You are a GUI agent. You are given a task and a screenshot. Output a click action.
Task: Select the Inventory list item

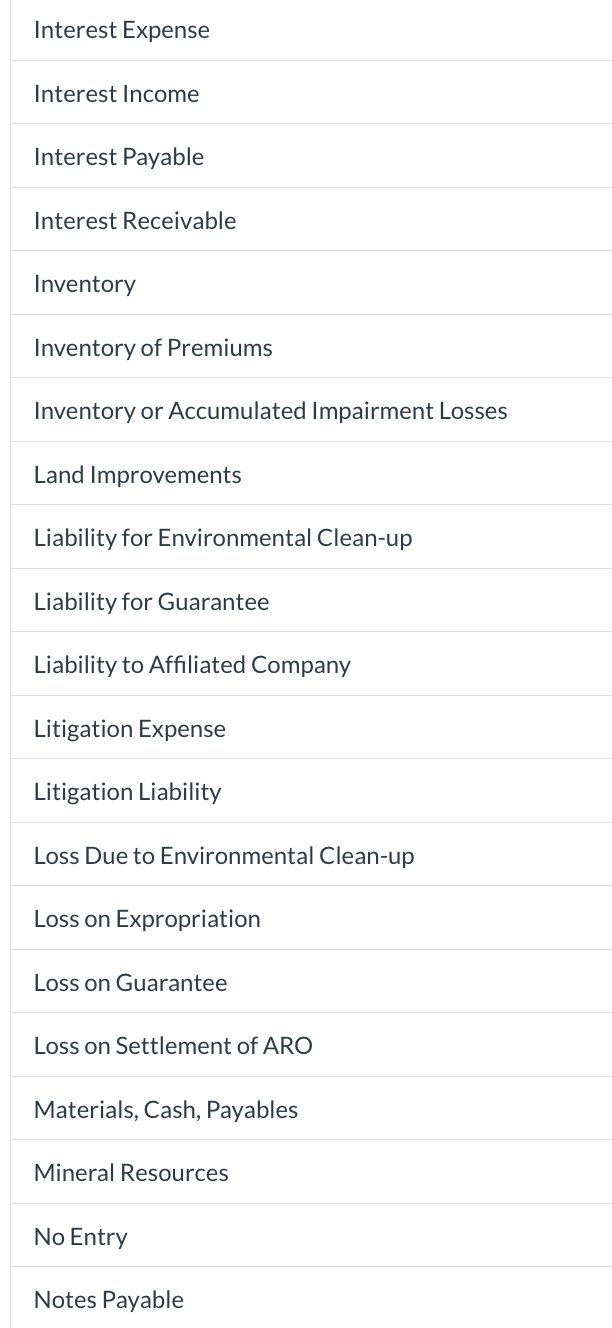pyautogui.click(x=84, y=283)
